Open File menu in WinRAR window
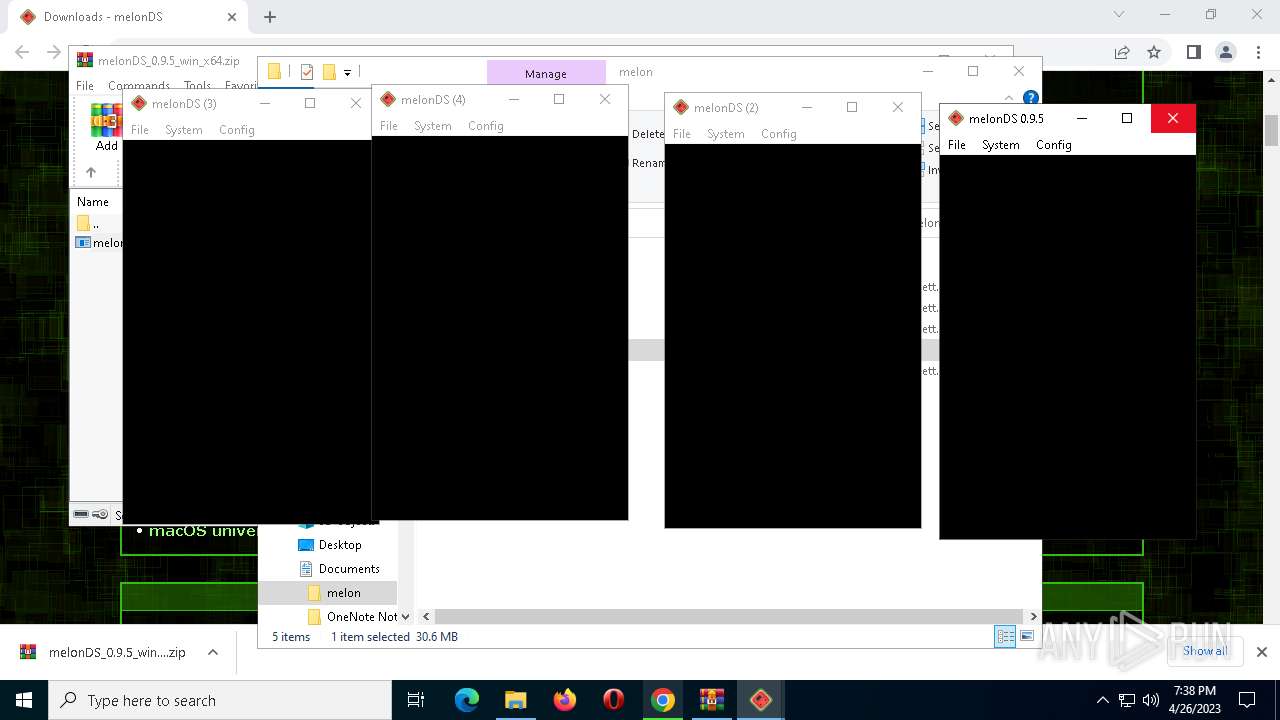Screen dimensions: 1280x720 pyautogui.click(x=85, y=86)
